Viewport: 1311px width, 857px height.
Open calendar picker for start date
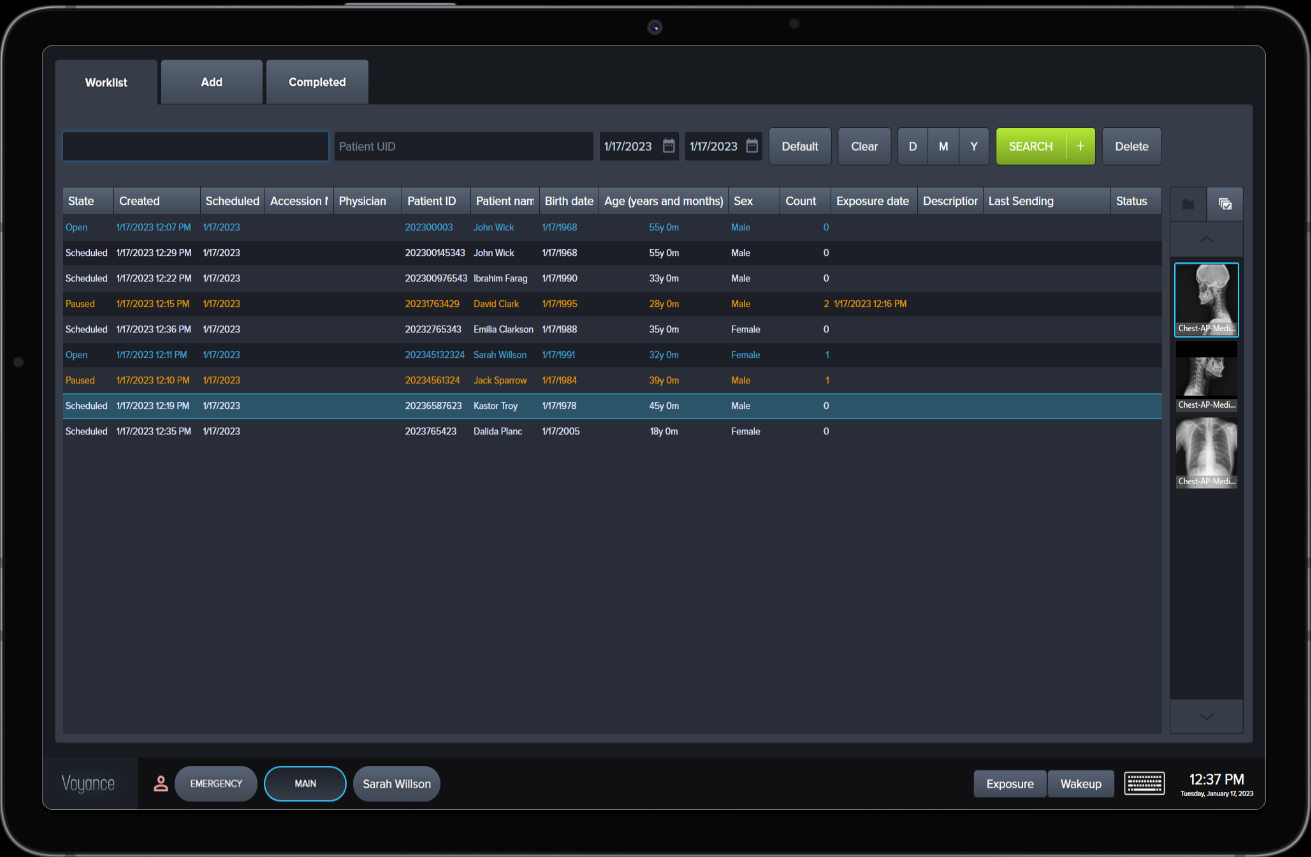tap(668, 146)
